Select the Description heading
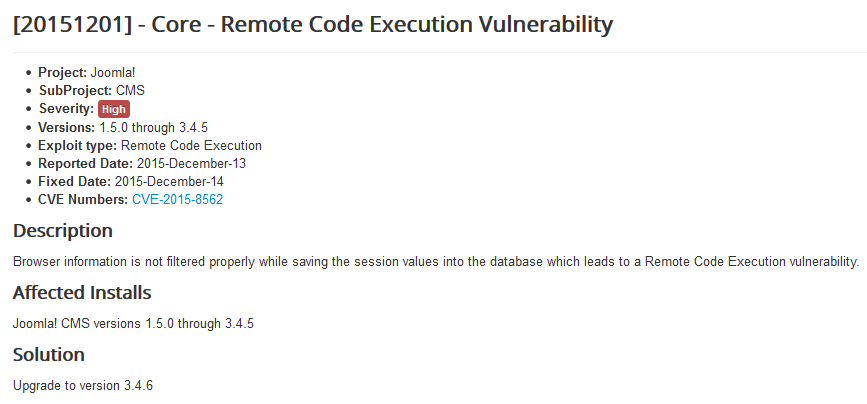The height and width of the screenshot is (404, 867). pos(63,231)
